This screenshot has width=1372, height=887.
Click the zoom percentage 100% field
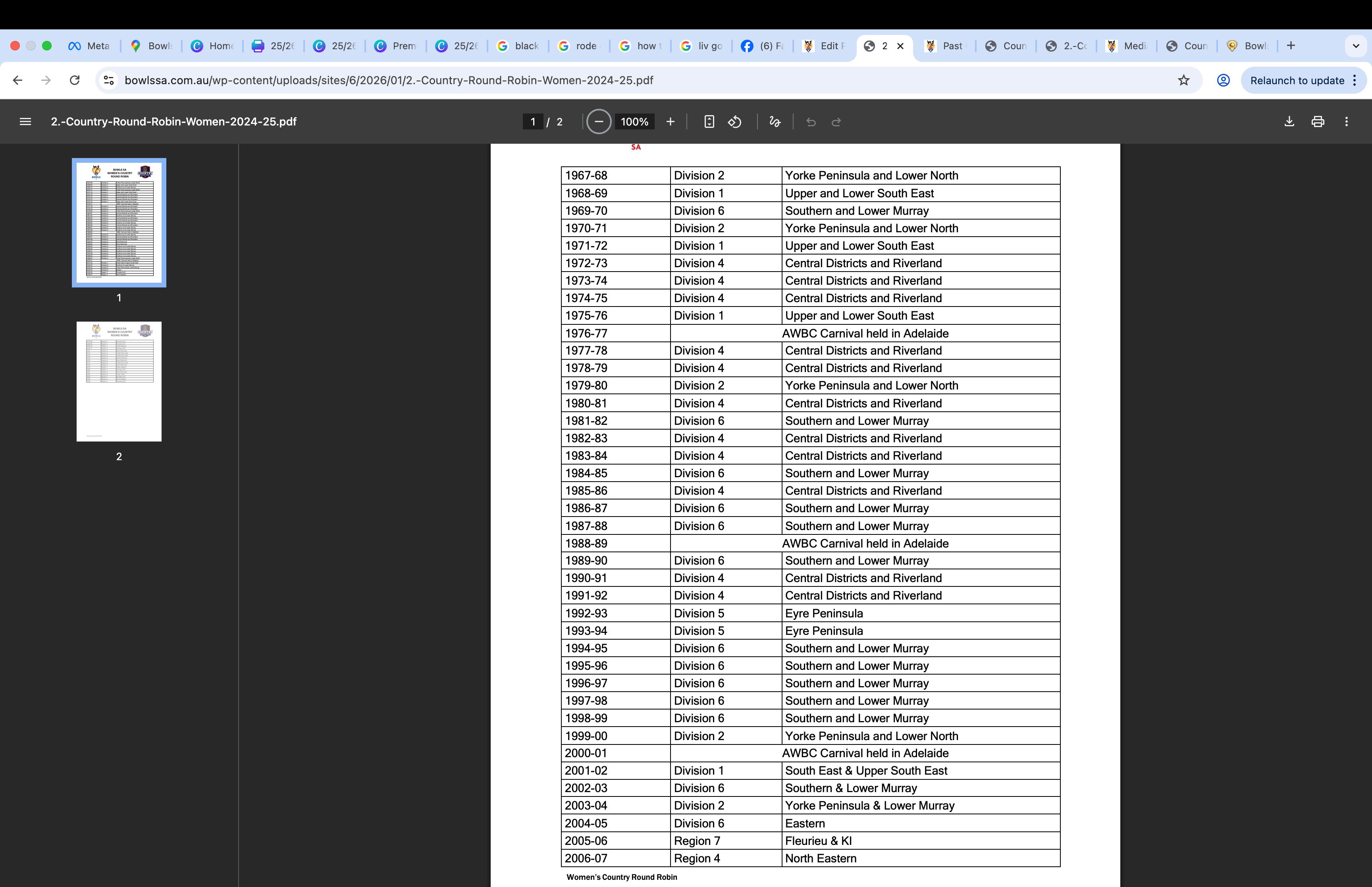634,121
